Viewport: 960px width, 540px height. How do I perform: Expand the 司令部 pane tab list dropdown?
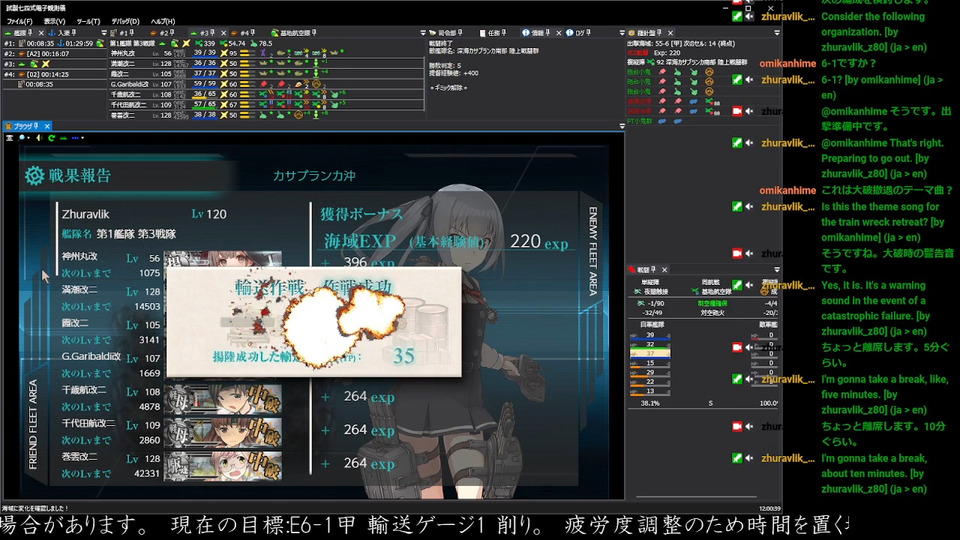coord(622,33)
